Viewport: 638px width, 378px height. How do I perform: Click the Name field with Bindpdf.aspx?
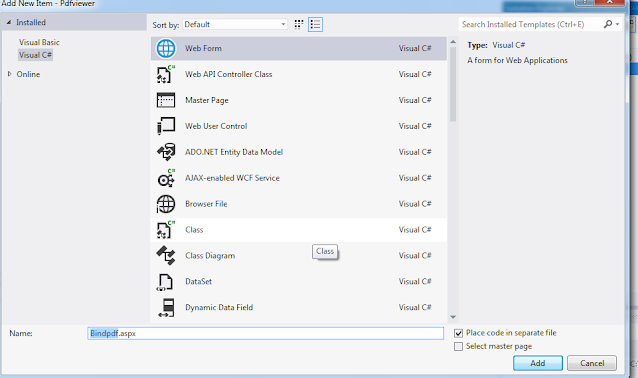pos(266,333)
